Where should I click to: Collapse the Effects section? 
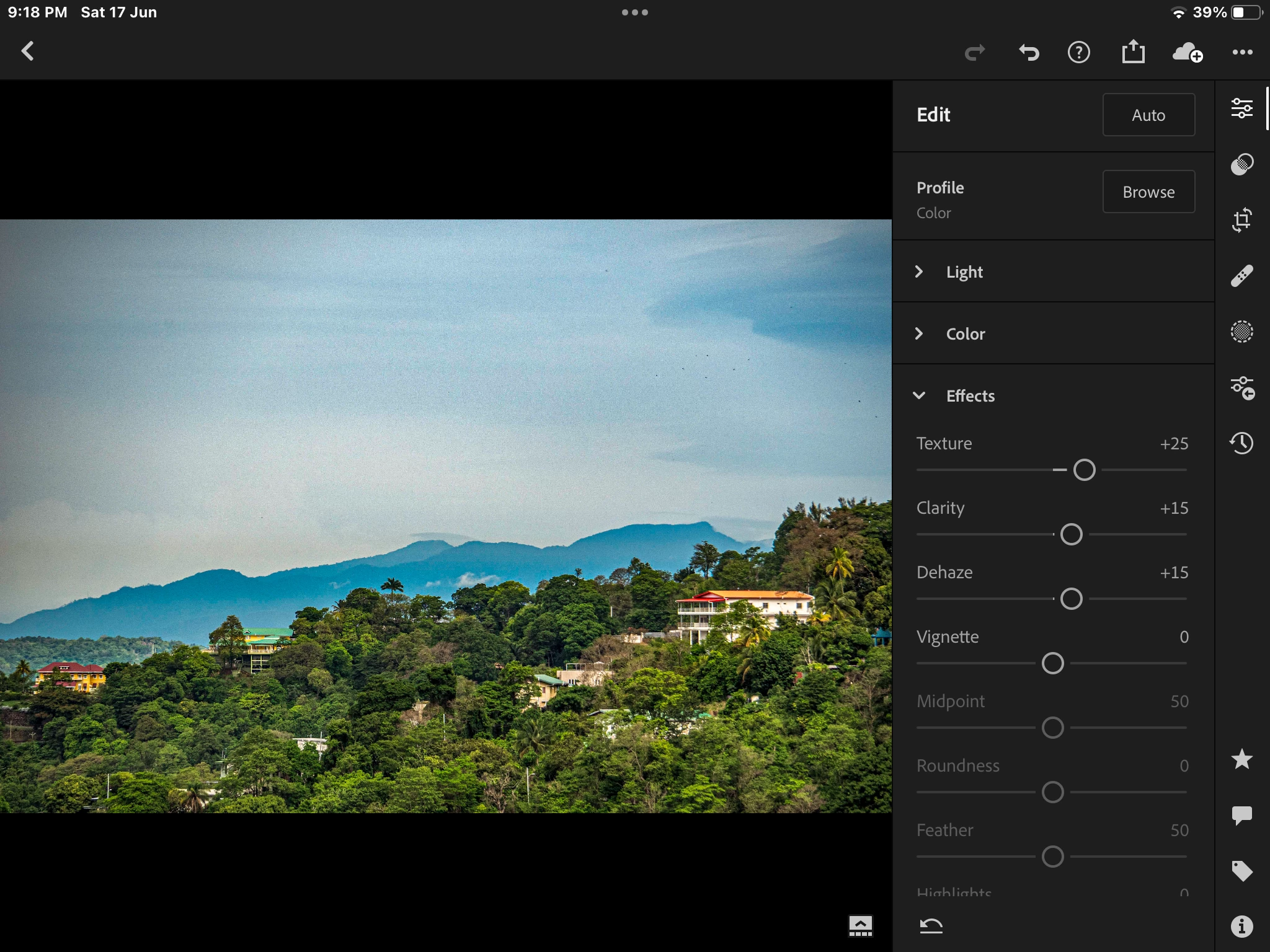[970, 396]
